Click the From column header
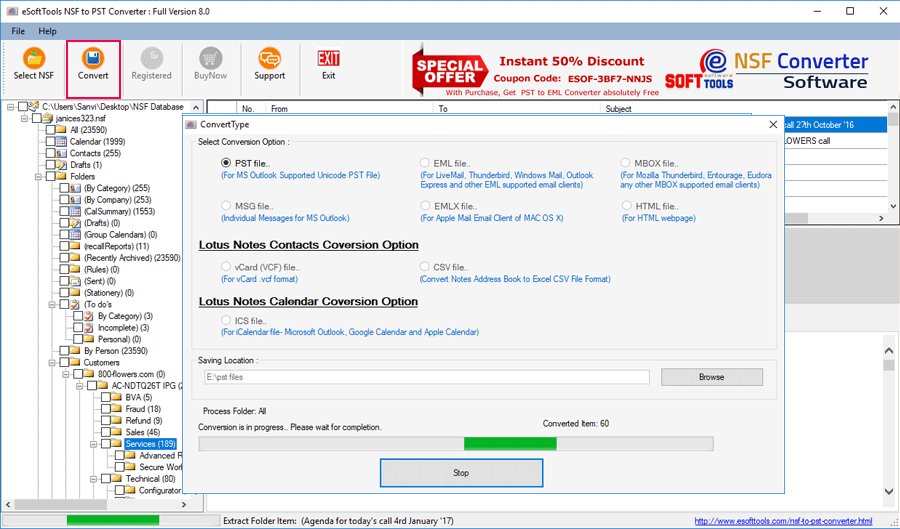The width and height of the screenshot is (900, 529). pos(350,108)
